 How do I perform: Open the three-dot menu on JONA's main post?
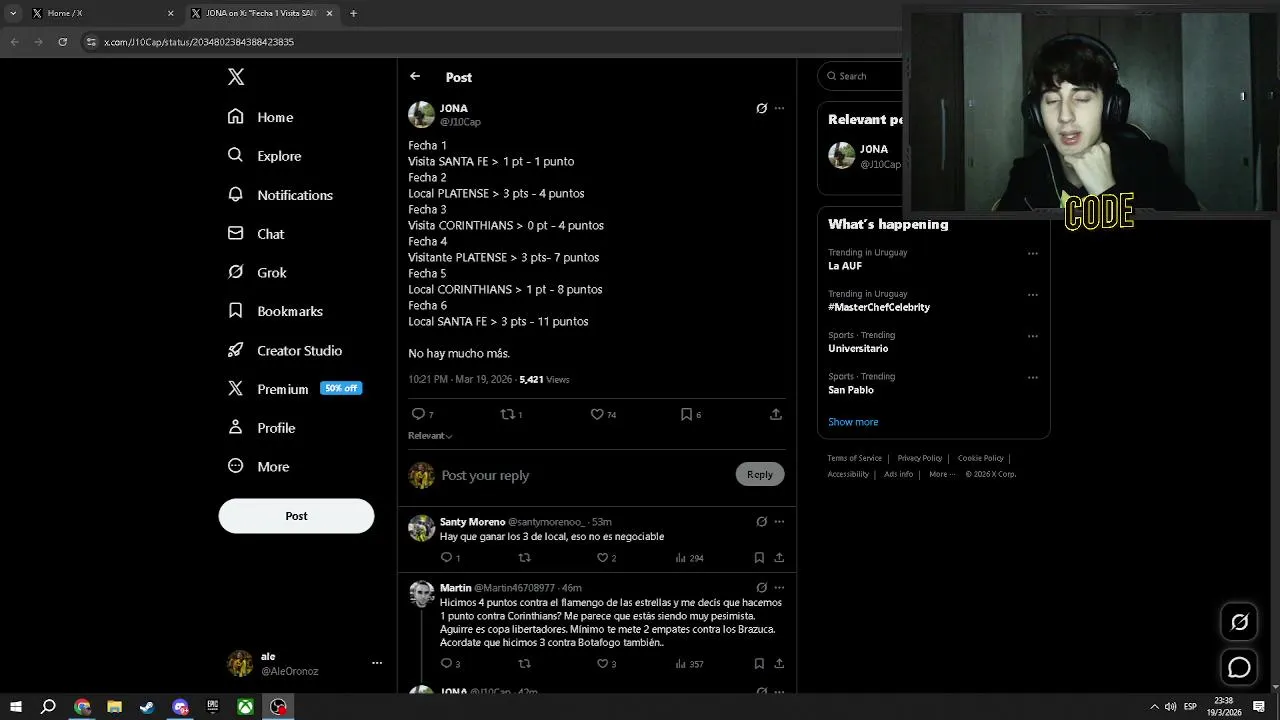pyautogui.click(x=779, y=108)
